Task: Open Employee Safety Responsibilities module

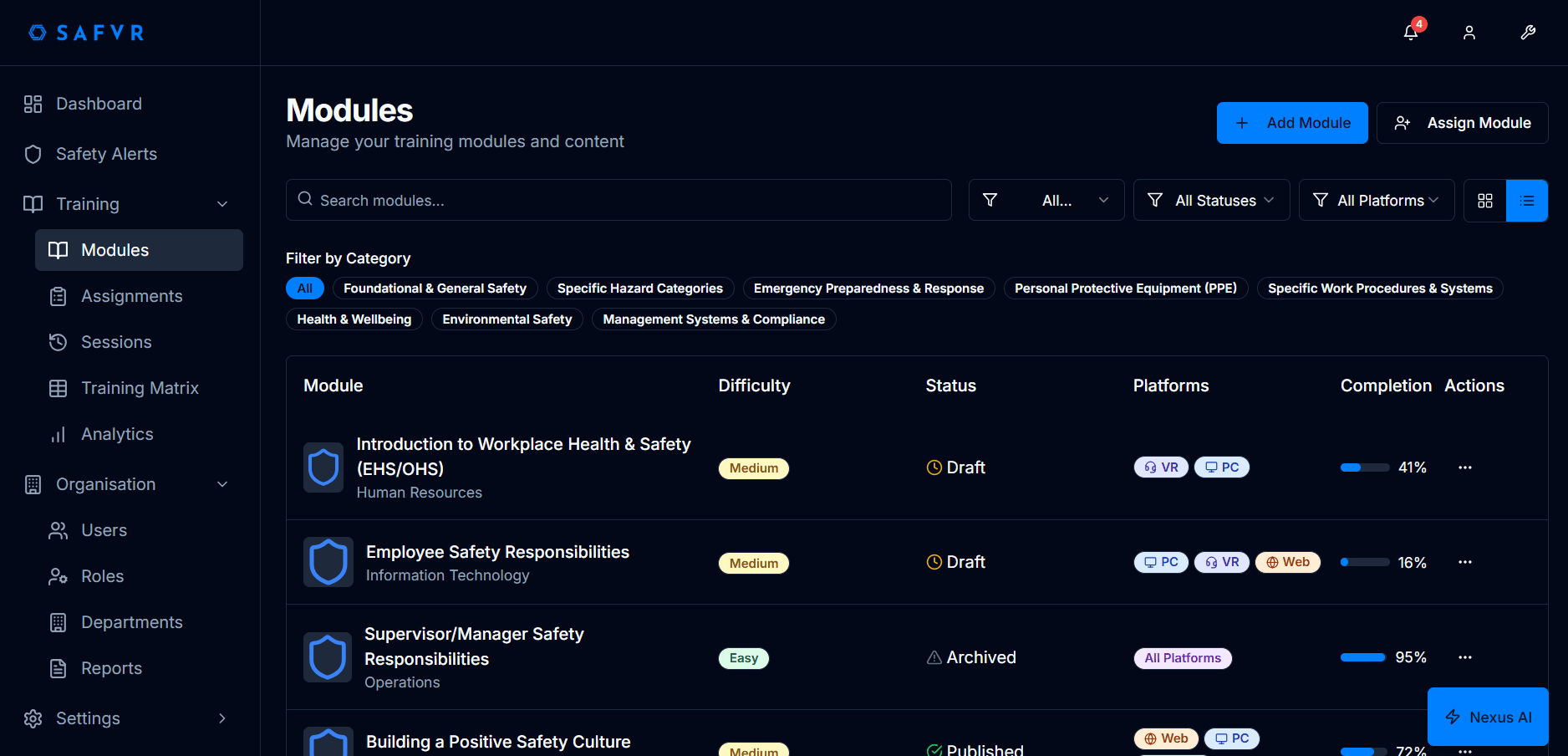Action: pos(497,552)
